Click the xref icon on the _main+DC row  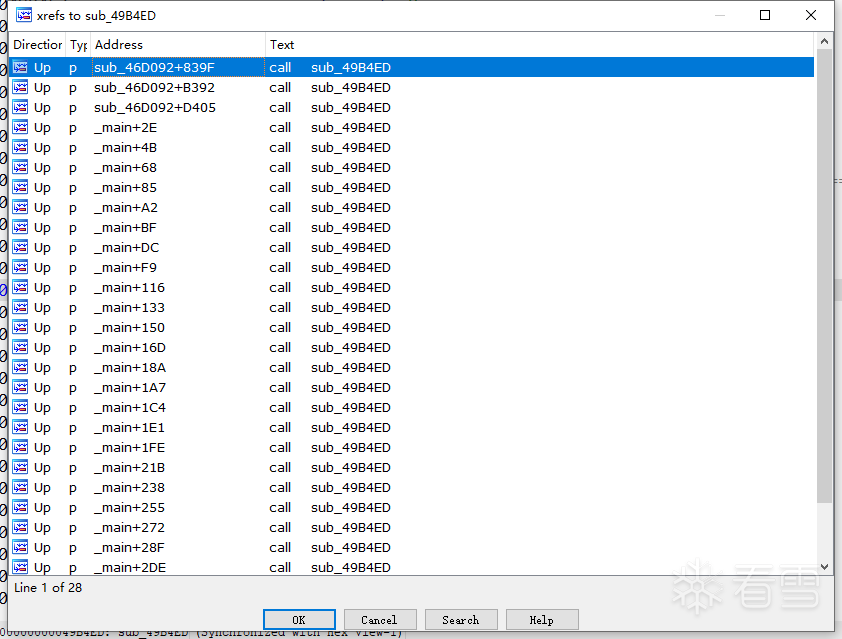(20, 247)
